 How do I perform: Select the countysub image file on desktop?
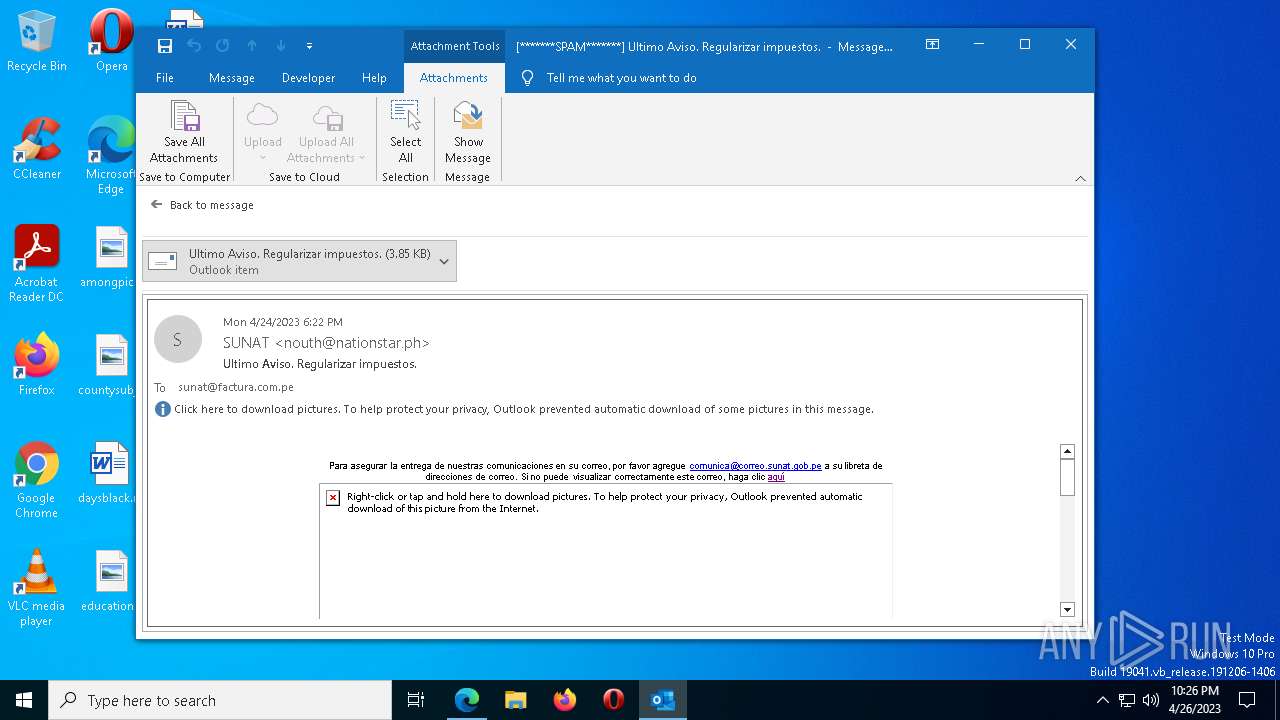tap(108, 366)
